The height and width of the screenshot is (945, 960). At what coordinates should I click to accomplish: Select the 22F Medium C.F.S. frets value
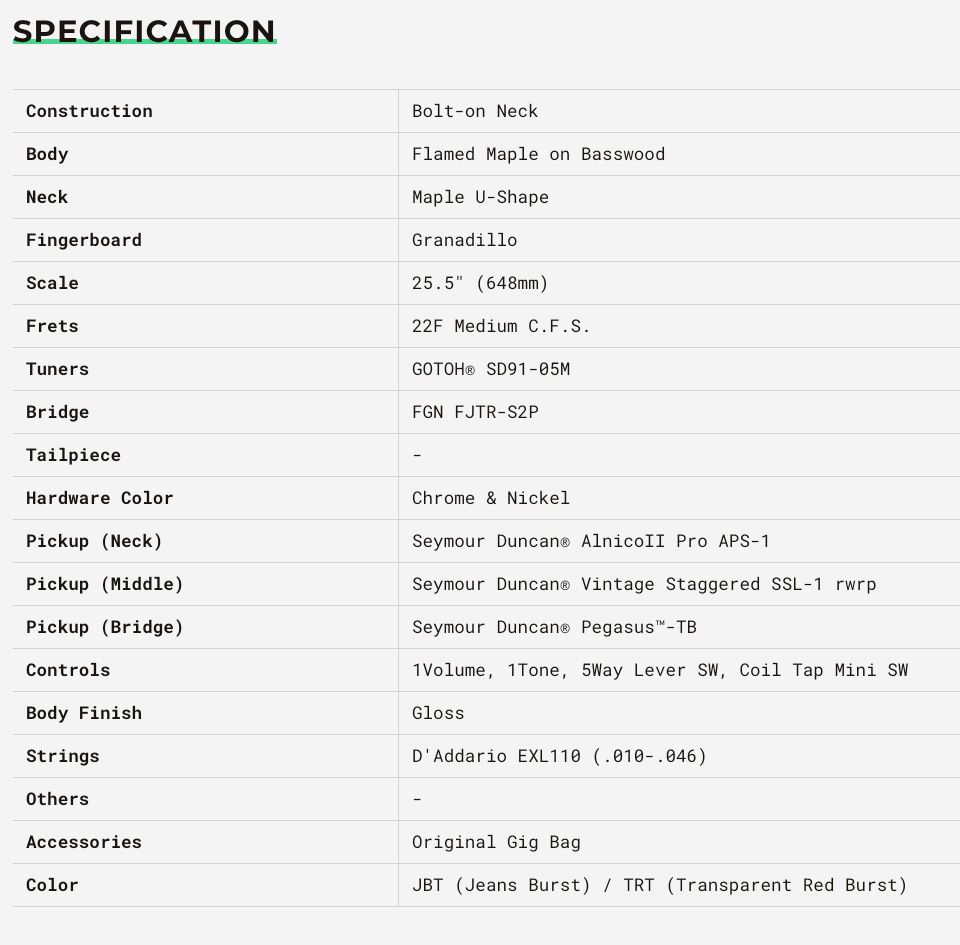[x=500, y=326]
